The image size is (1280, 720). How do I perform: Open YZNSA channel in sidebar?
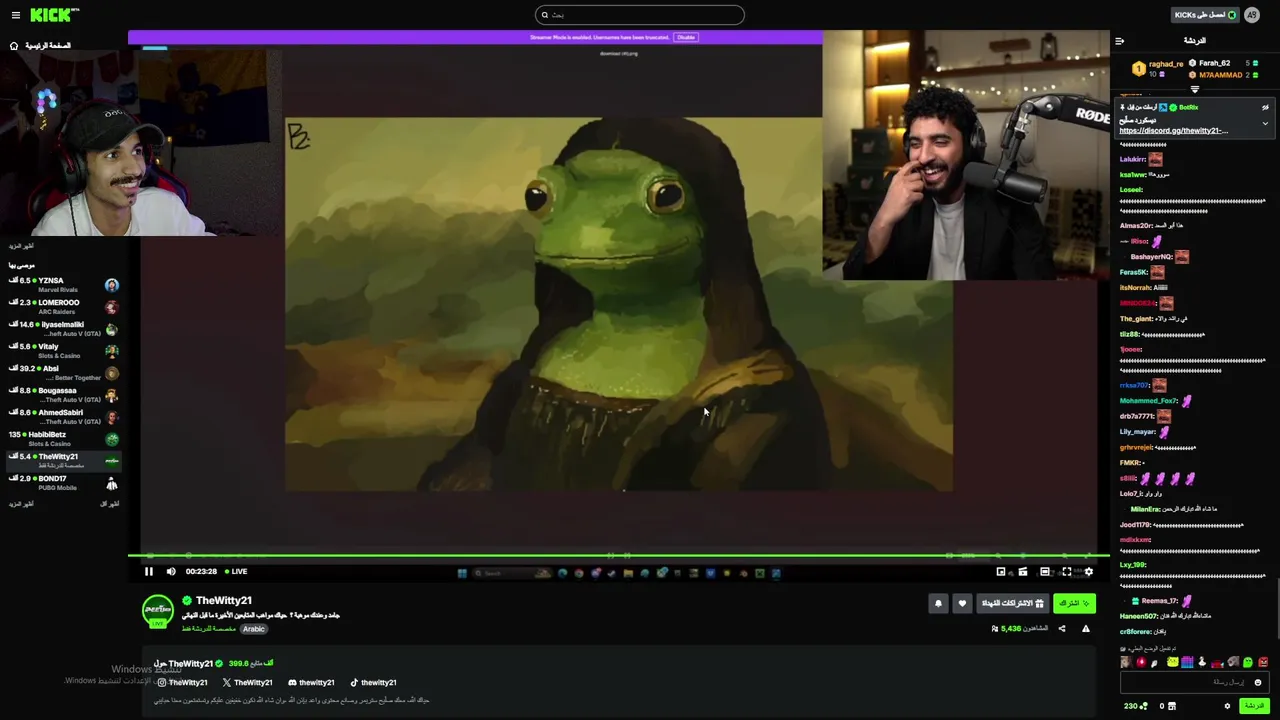[63, 285]
